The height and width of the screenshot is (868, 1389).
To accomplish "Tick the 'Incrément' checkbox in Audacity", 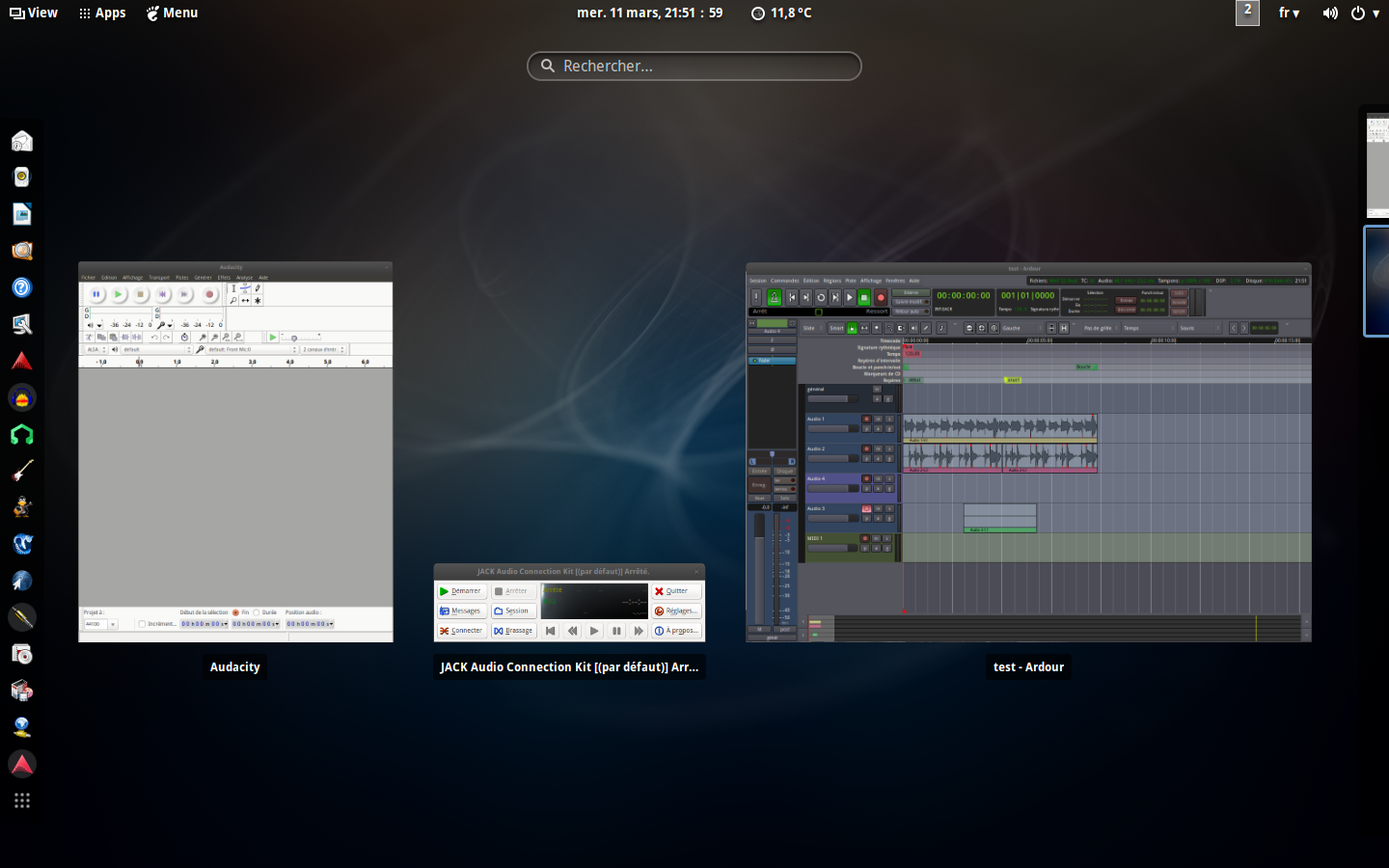I will [x=142, y=624].
